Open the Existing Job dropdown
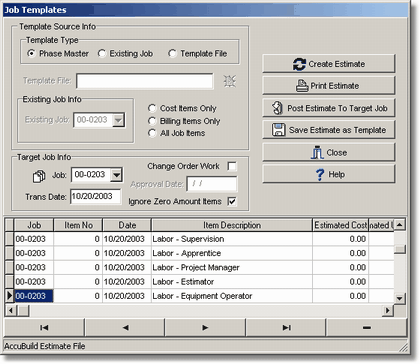The height and width of the screenshot is (364, 420). pos(118,120)
